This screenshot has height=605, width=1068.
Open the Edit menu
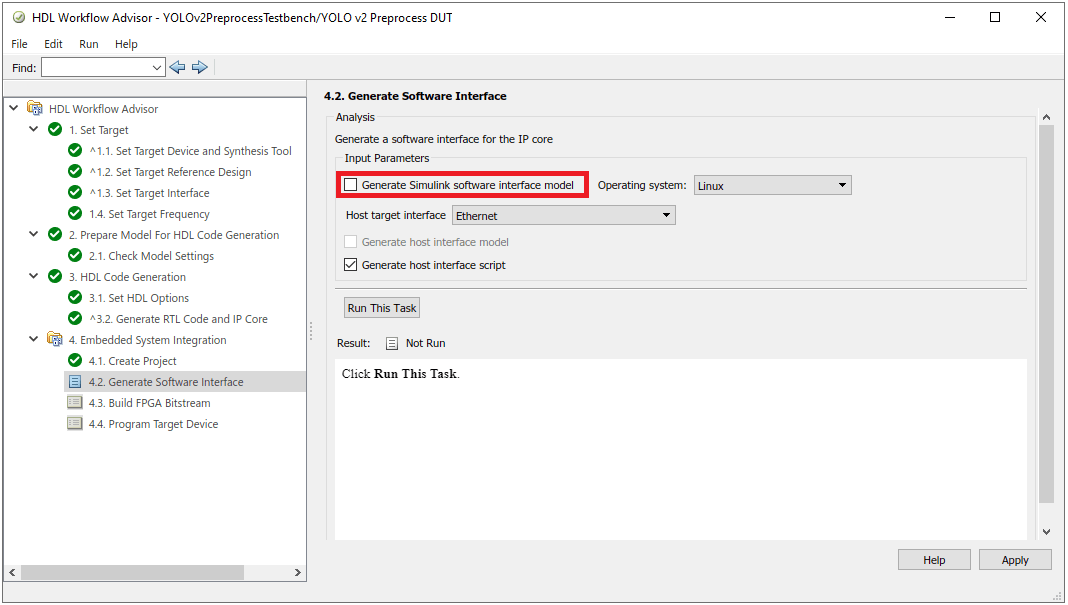tap(53, 44)
